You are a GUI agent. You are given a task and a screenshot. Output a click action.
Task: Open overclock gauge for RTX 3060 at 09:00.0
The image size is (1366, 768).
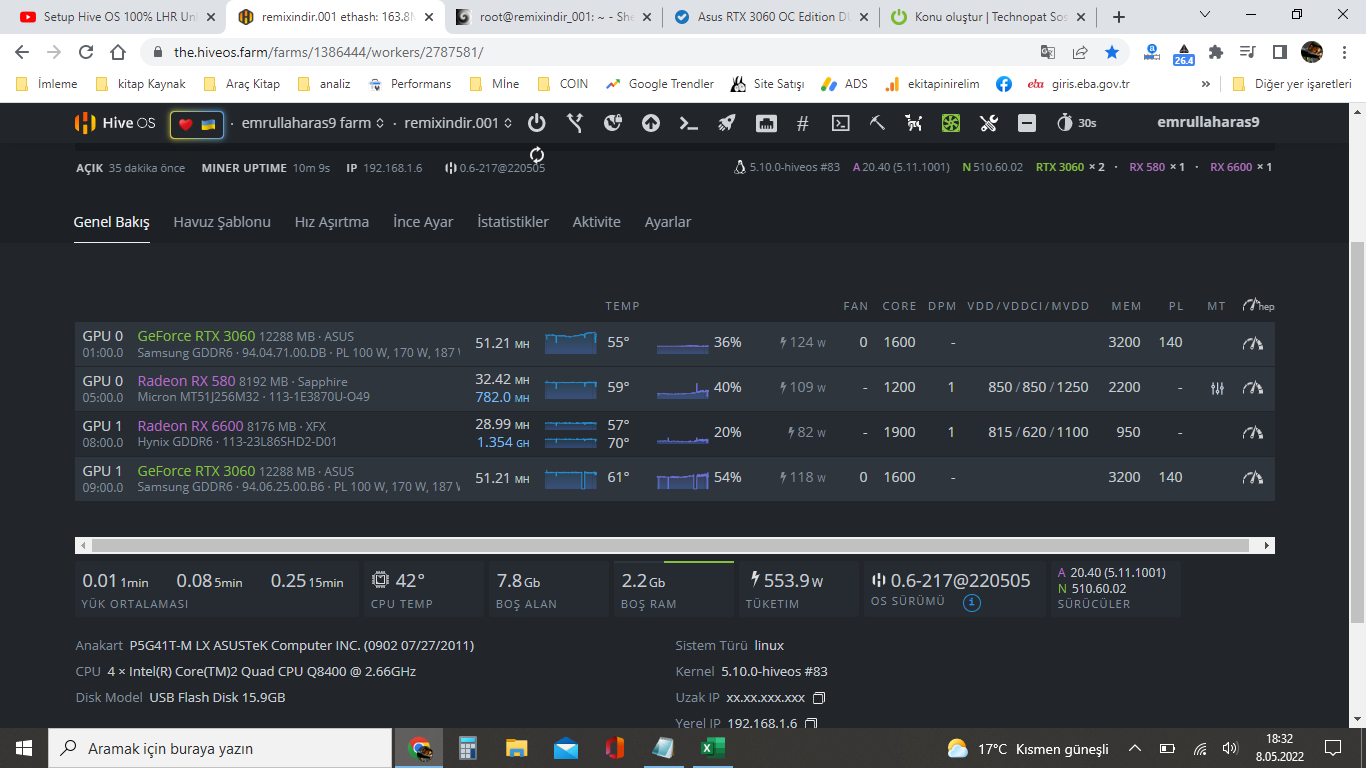point(1253,478)
